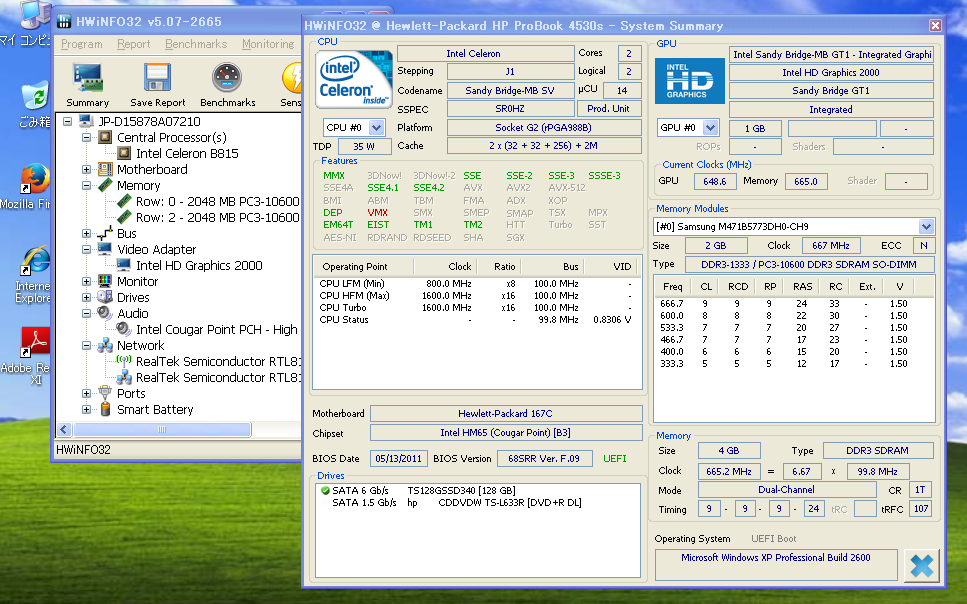
Task: Click the tree's horizontal scrollbar thumb
Action: (162, 429)
